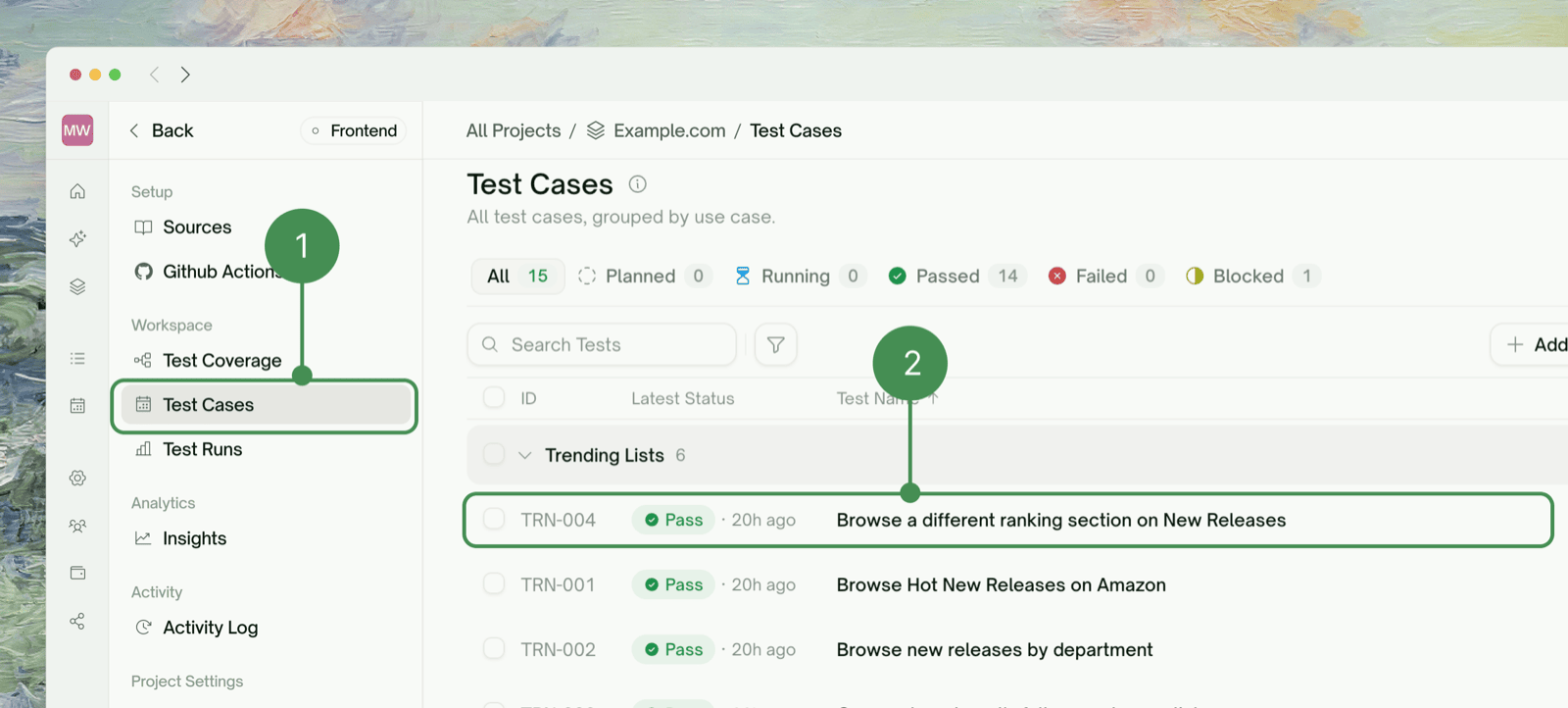1568x708 pixels.
Task: Go to All Projects breadcrumb link
Action: click(x=514, y=130)
